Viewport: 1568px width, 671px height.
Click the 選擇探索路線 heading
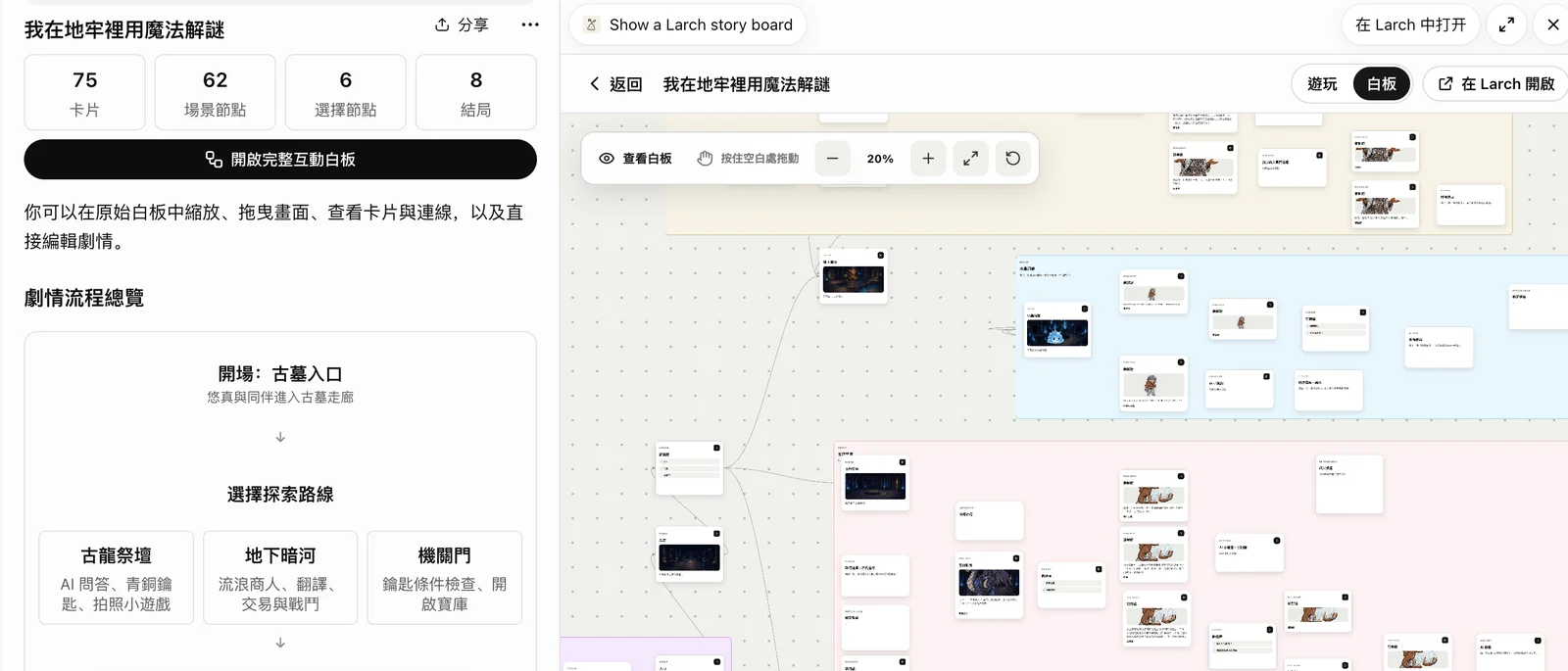[x=280, y=495]
